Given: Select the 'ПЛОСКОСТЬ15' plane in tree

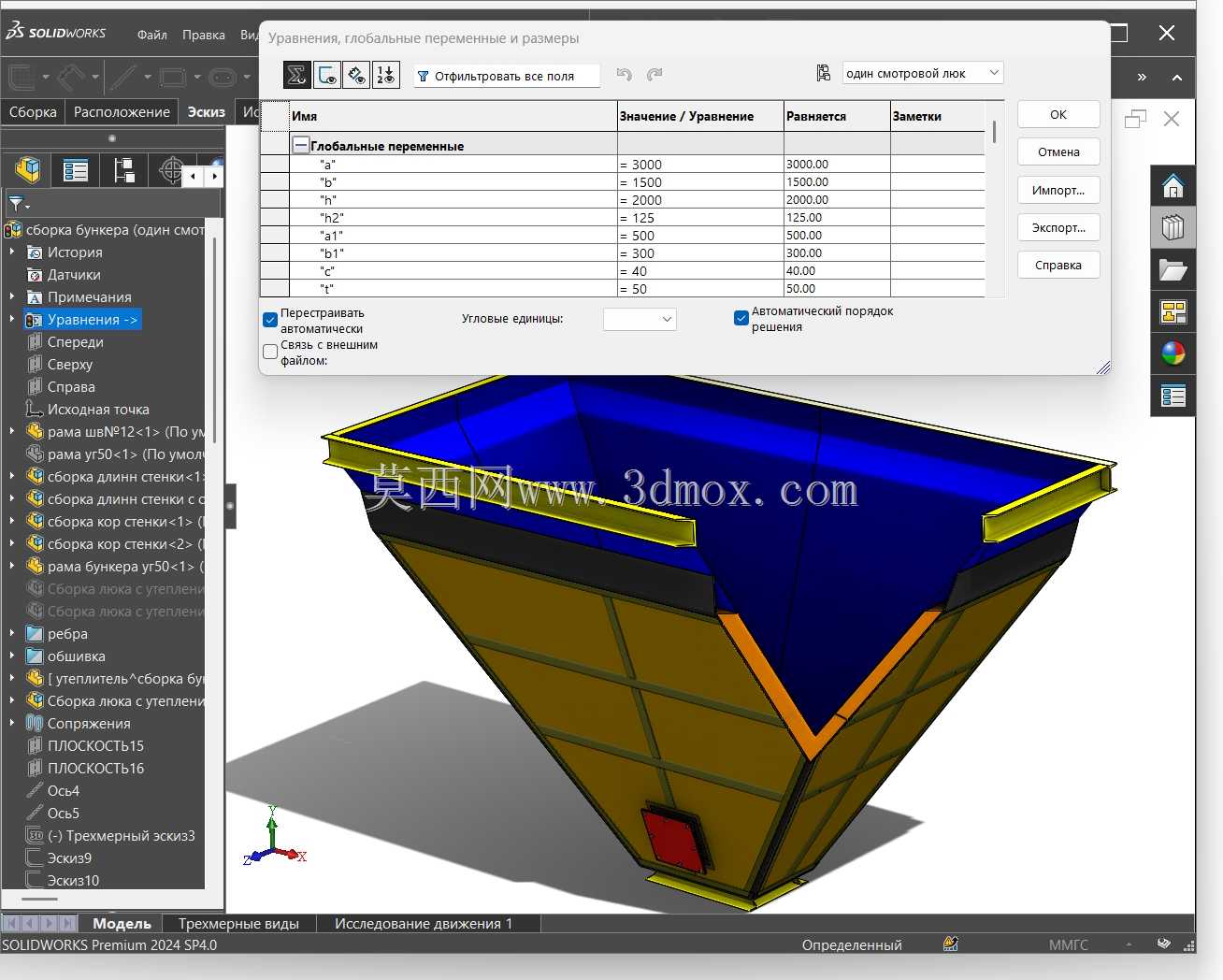Looking at the screenshot, I should pos(95,746).
